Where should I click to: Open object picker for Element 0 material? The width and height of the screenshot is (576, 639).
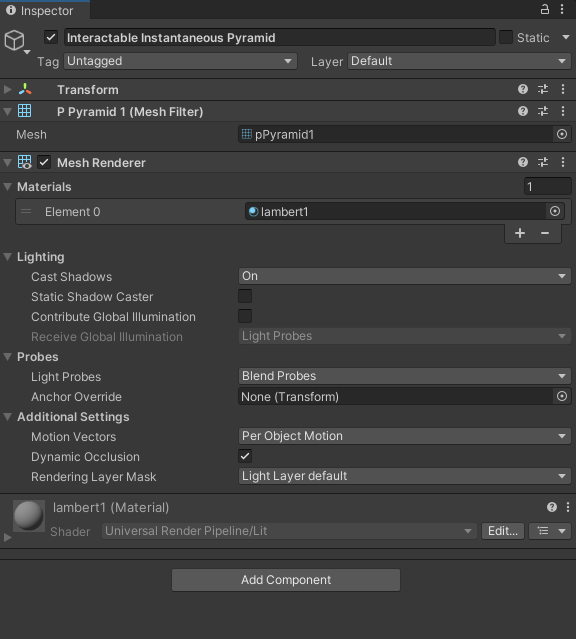tap(555, 211)
